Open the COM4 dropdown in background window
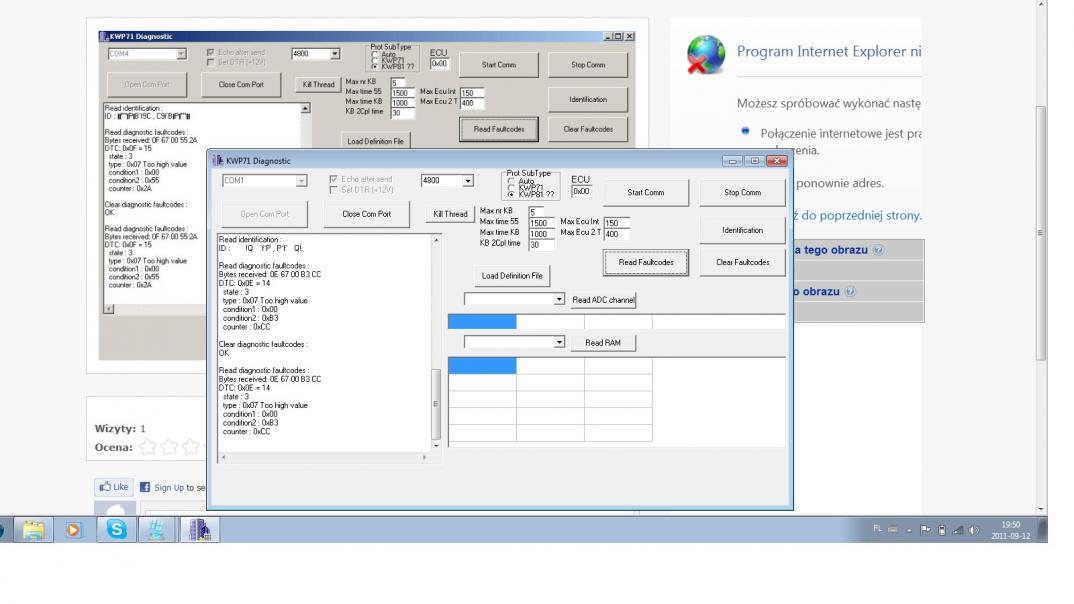Screen dimensions: 1074x604 181,53
